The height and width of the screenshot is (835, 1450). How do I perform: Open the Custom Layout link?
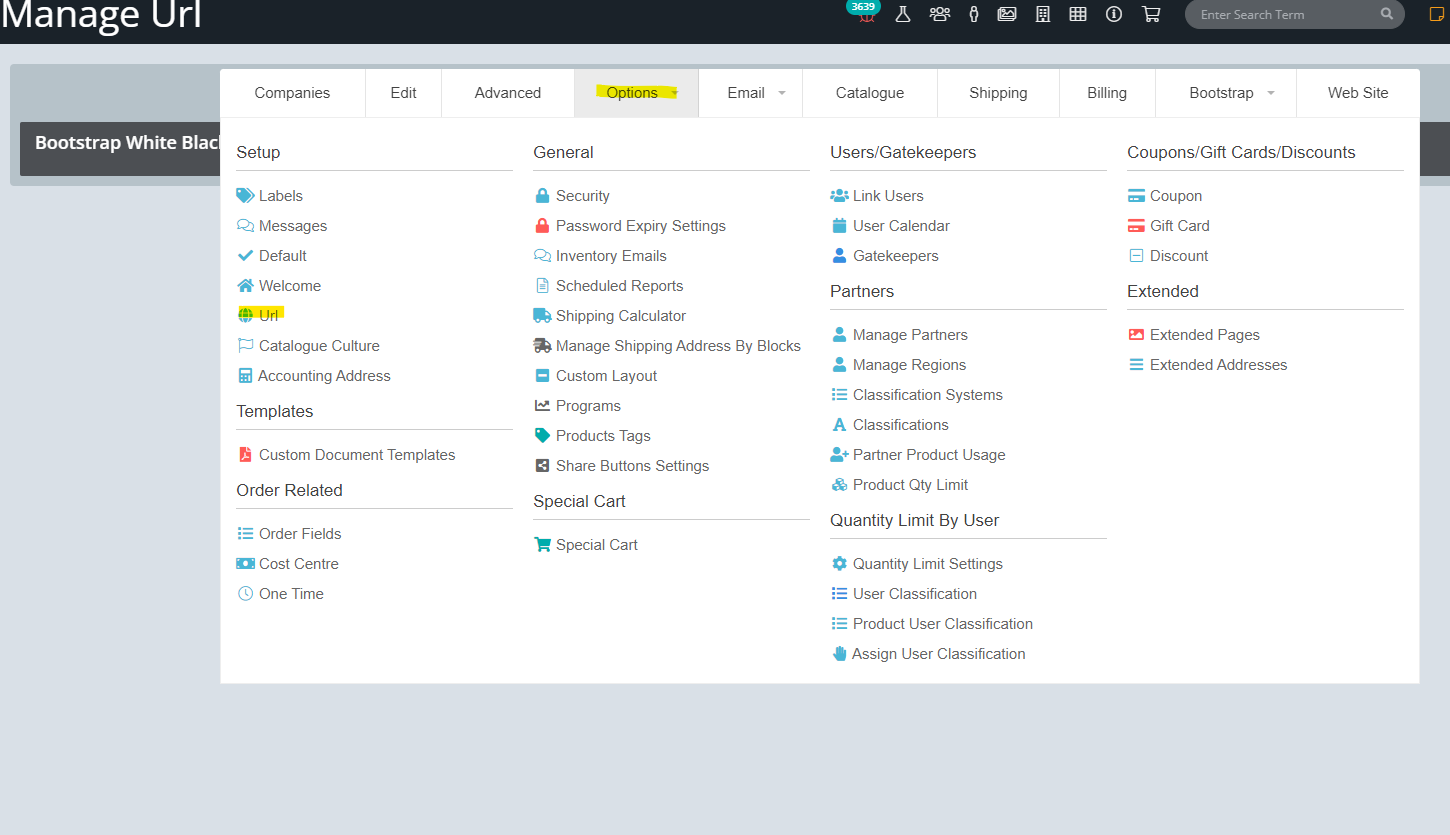607,376
